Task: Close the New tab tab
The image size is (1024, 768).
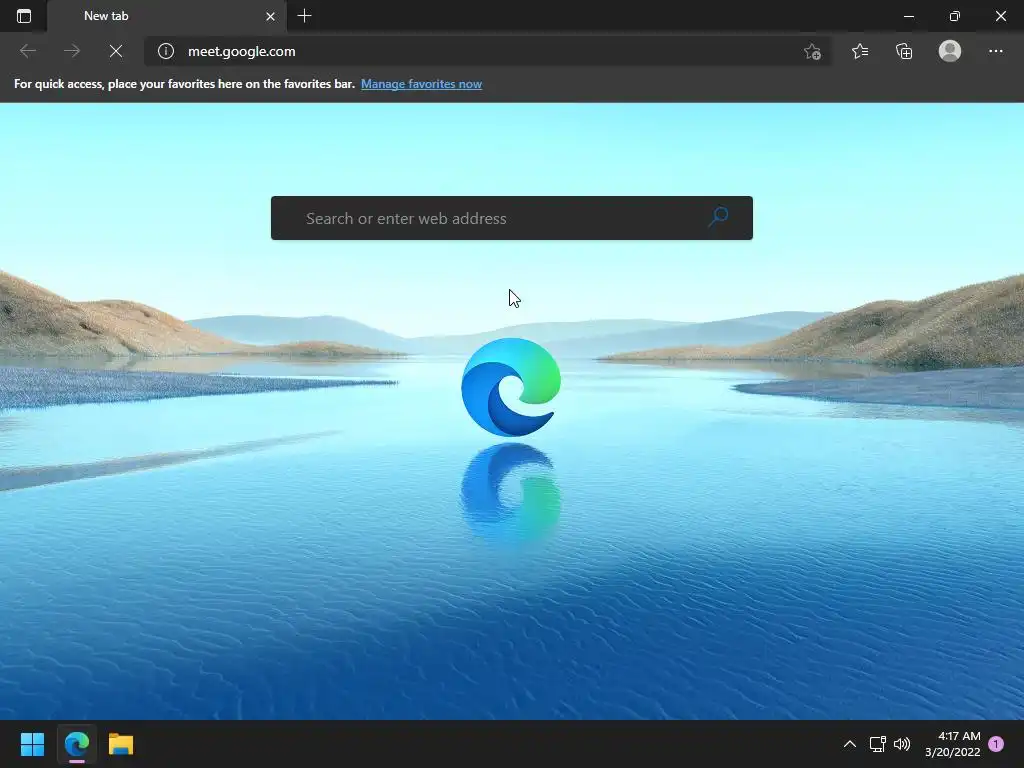Action: coord(270,16)
